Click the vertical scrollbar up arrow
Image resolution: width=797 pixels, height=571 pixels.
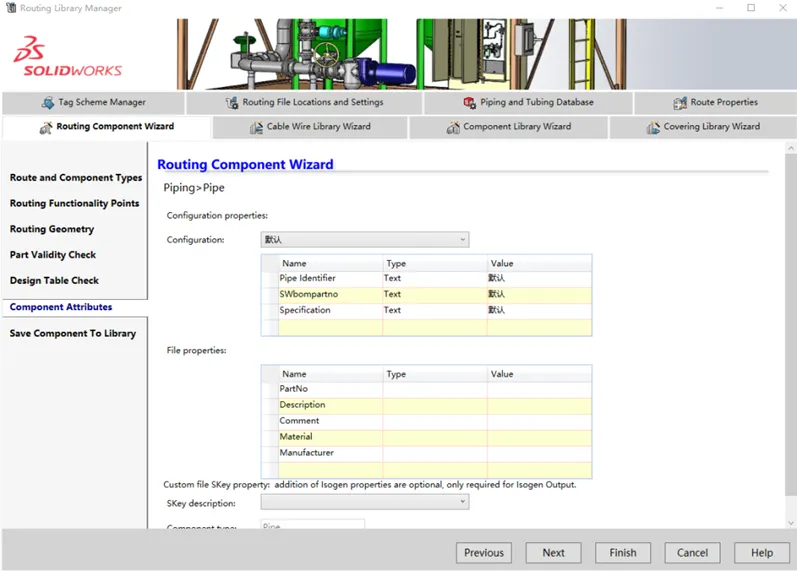pyautogui.click(x=790, y=148)
